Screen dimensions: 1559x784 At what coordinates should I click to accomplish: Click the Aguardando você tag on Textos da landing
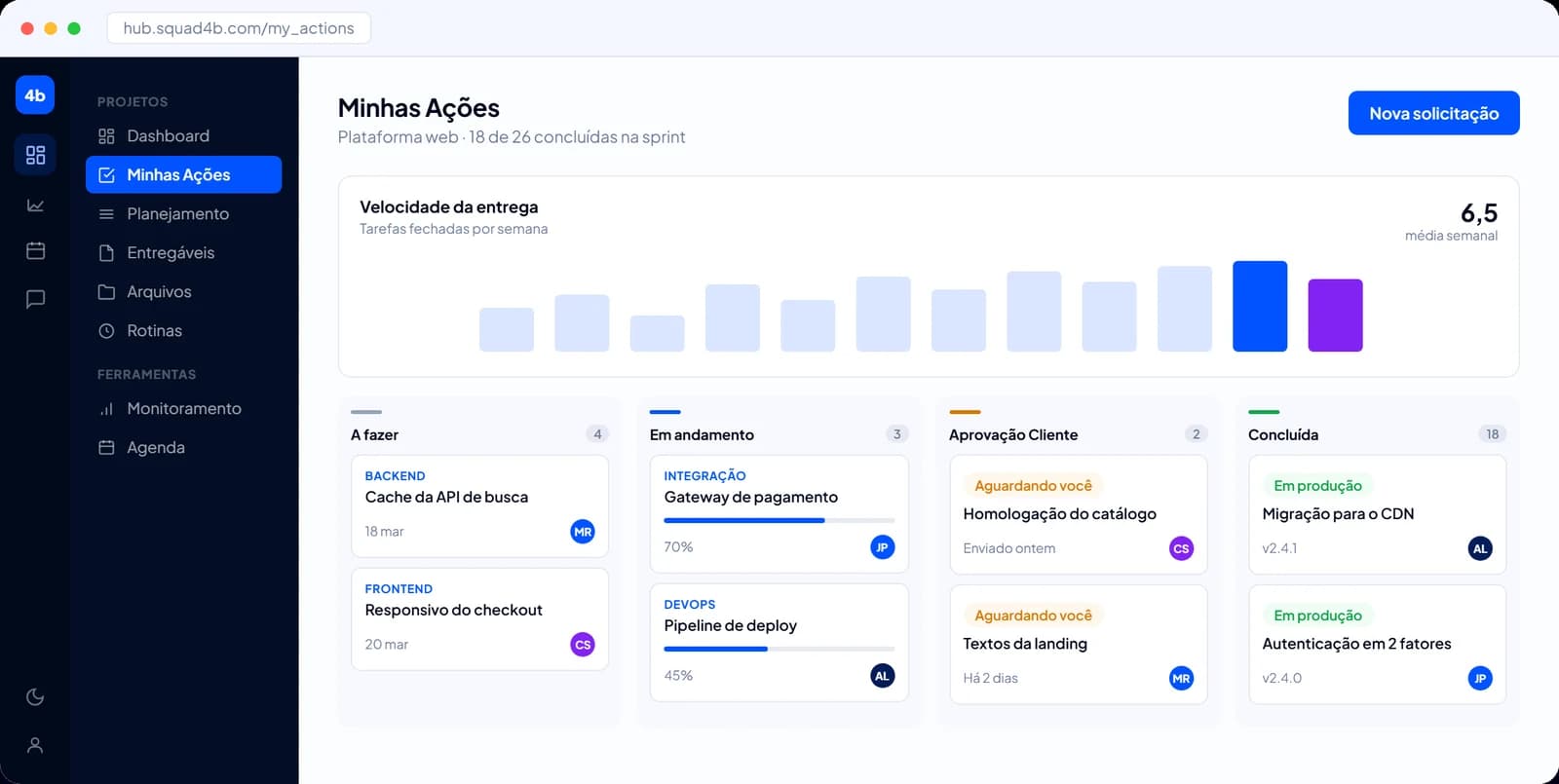[x=1034, y=616]
